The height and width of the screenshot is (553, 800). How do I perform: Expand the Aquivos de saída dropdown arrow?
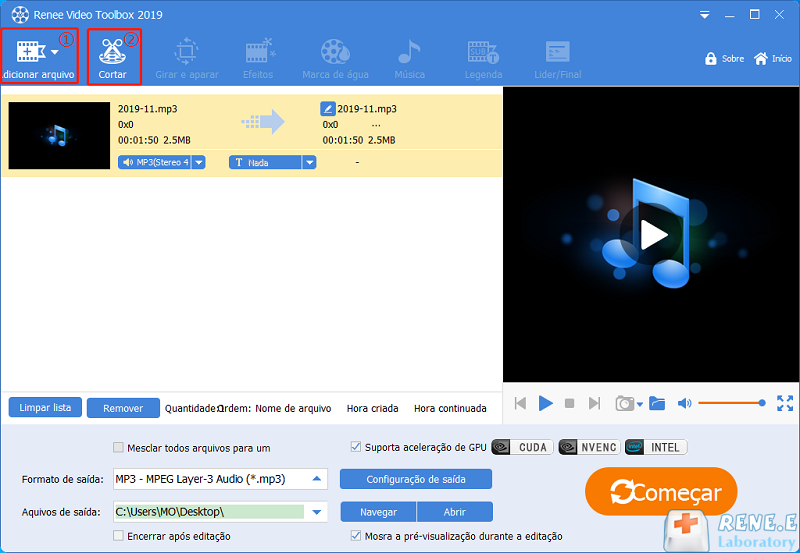pos(317,512)
